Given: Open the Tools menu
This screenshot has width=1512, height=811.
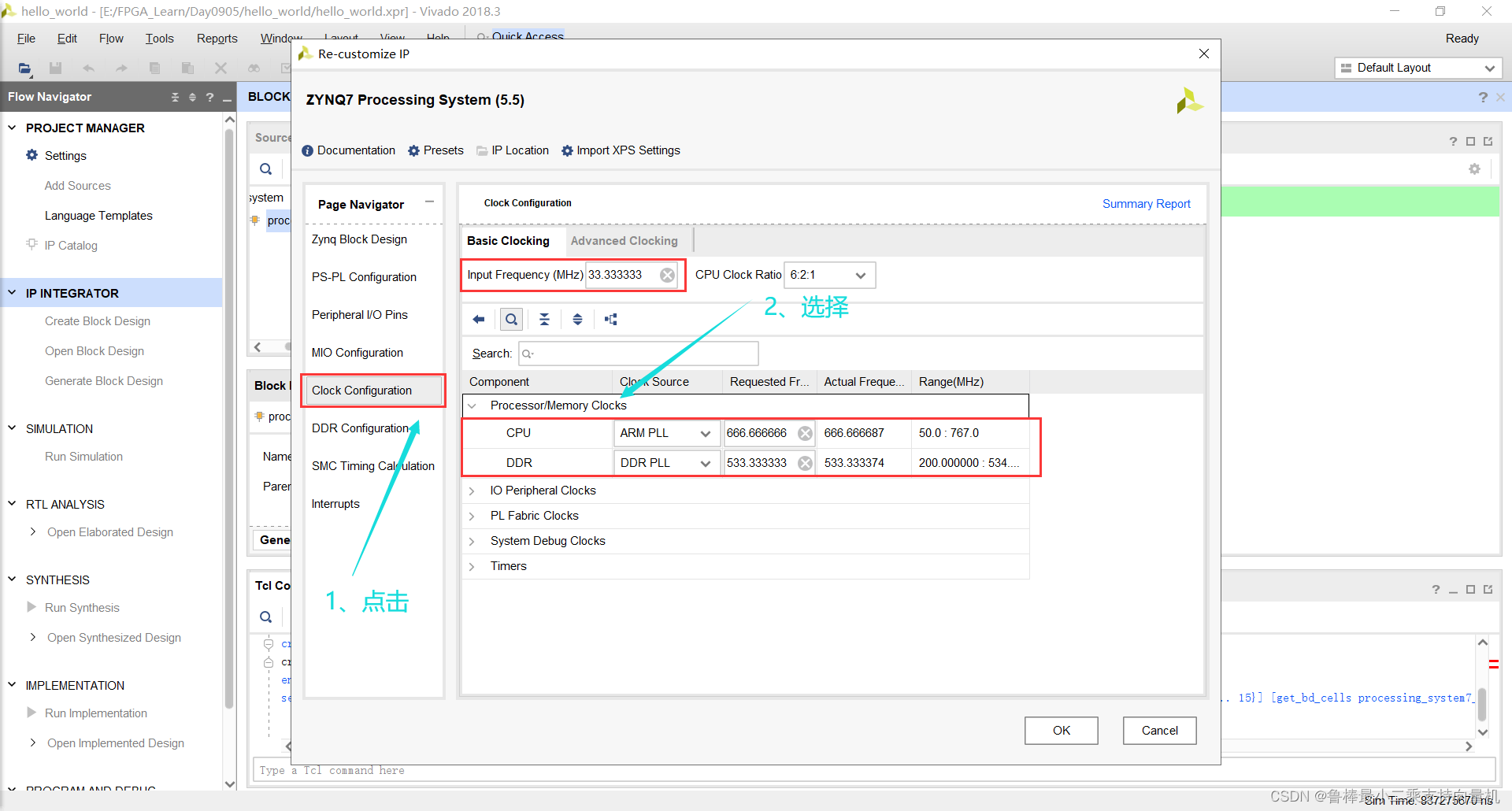Looking at the screenshot, I should point(159,39).
